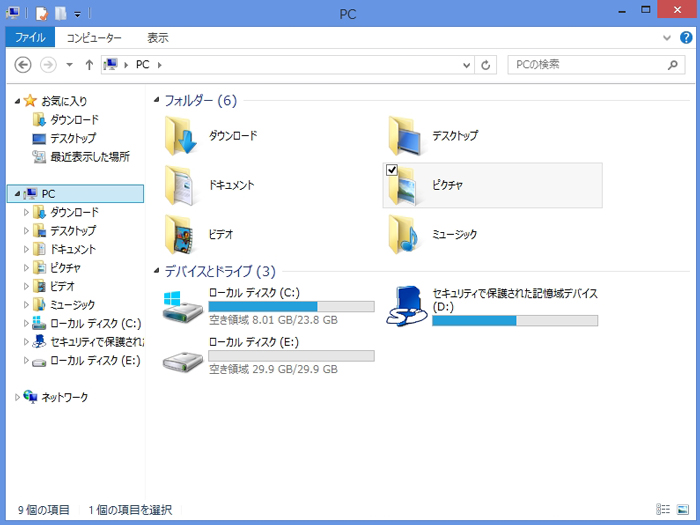700x525 pixels.
Task: Click the New folder icon in the quick access toolbar
Action: pos(61,13)
